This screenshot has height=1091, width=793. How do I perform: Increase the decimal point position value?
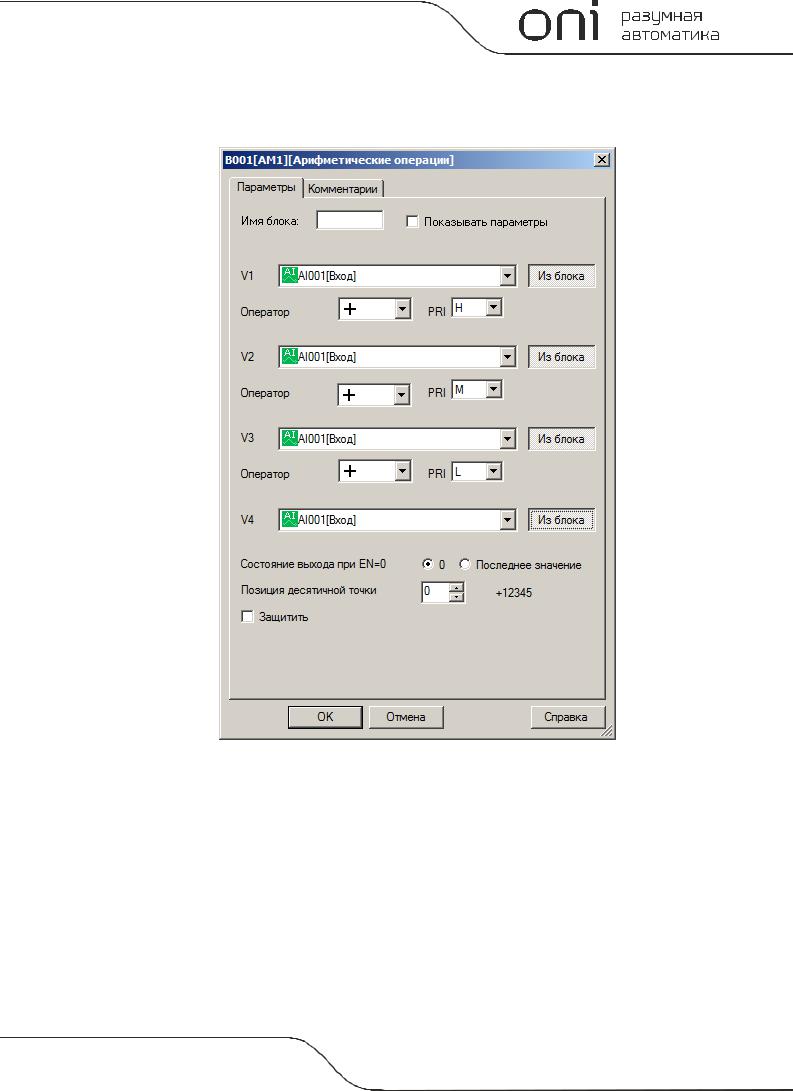pyautogui.click(x=456, y=588)
